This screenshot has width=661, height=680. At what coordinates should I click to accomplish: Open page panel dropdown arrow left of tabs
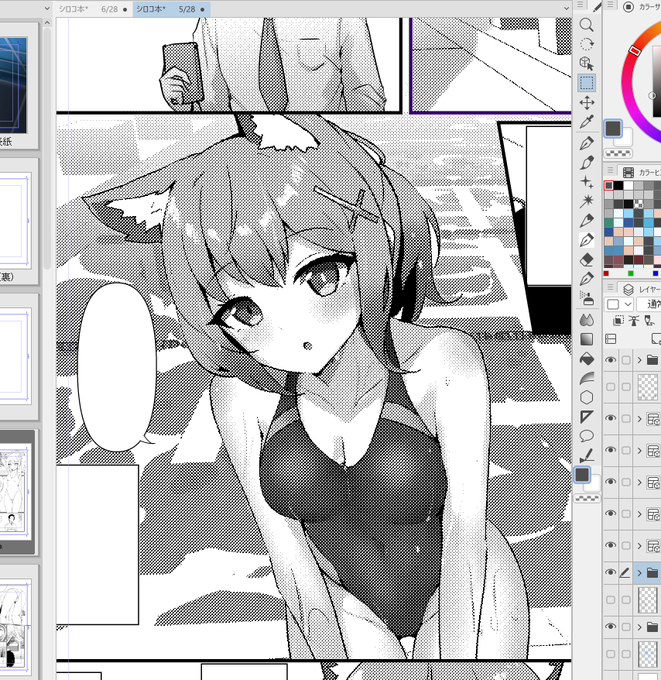47,8
